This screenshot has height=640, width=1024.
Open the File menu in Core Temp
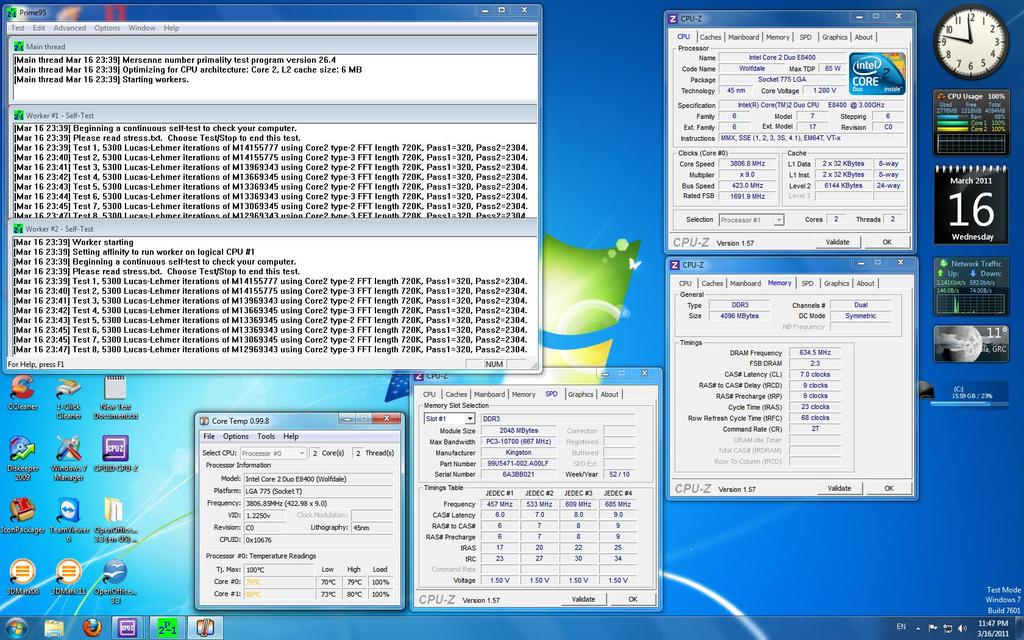(x=209, y=436)
